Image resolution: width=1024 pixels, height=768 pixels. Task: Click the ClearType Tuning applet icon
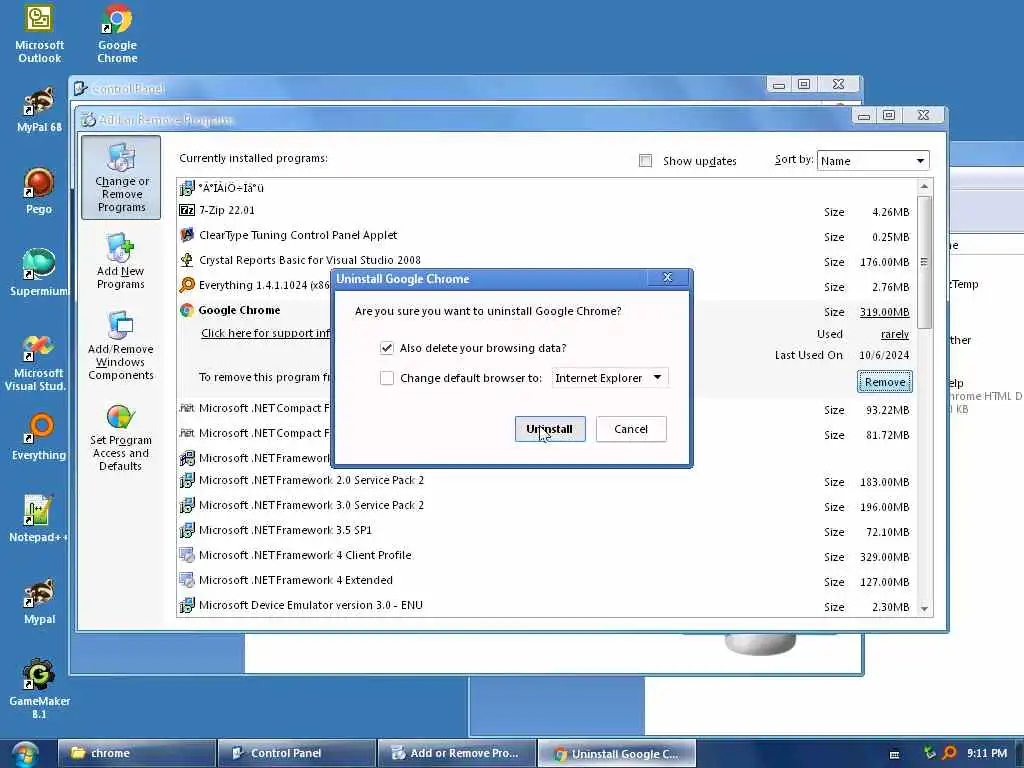[187, 234]
